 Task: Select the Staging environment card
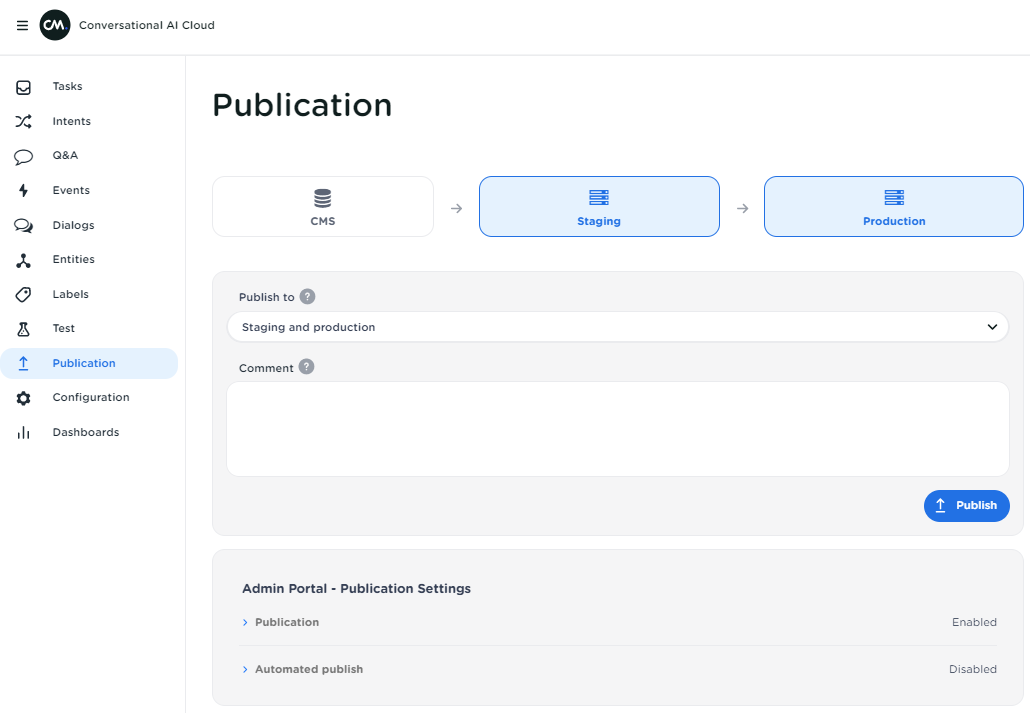click(599, 207)
